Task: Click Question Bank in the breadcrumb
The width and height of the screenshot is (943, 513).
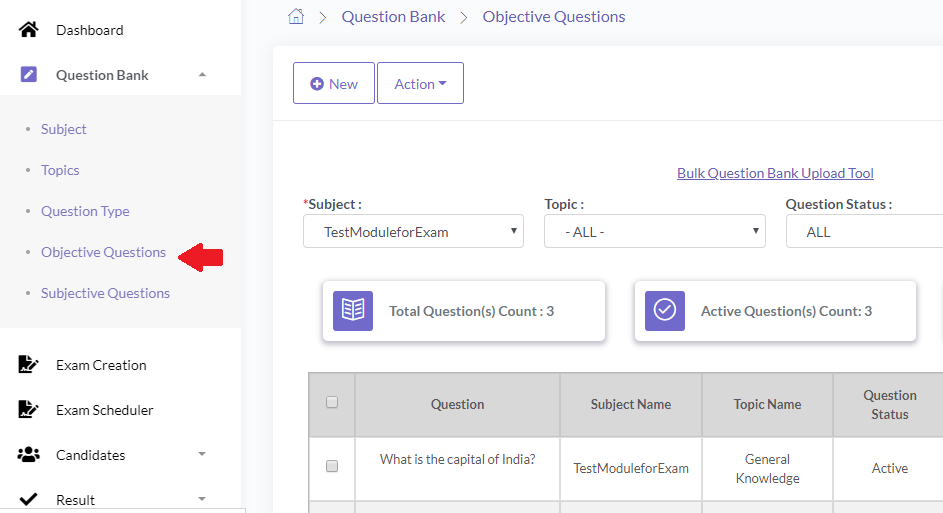Action: coord(393,17)
